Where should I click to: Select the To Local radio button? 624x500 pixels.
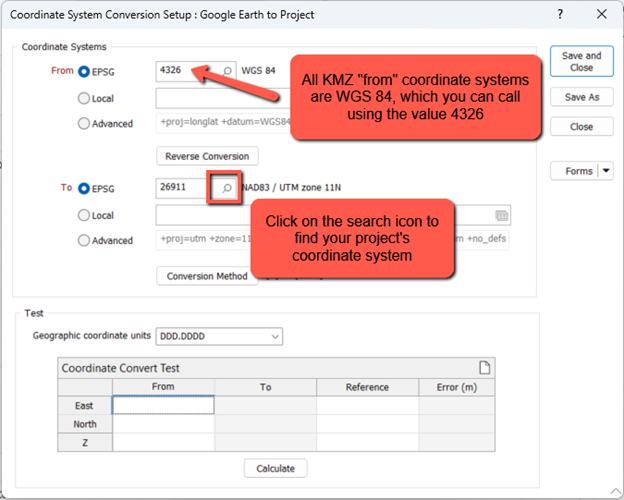click(x=84, y=215)
